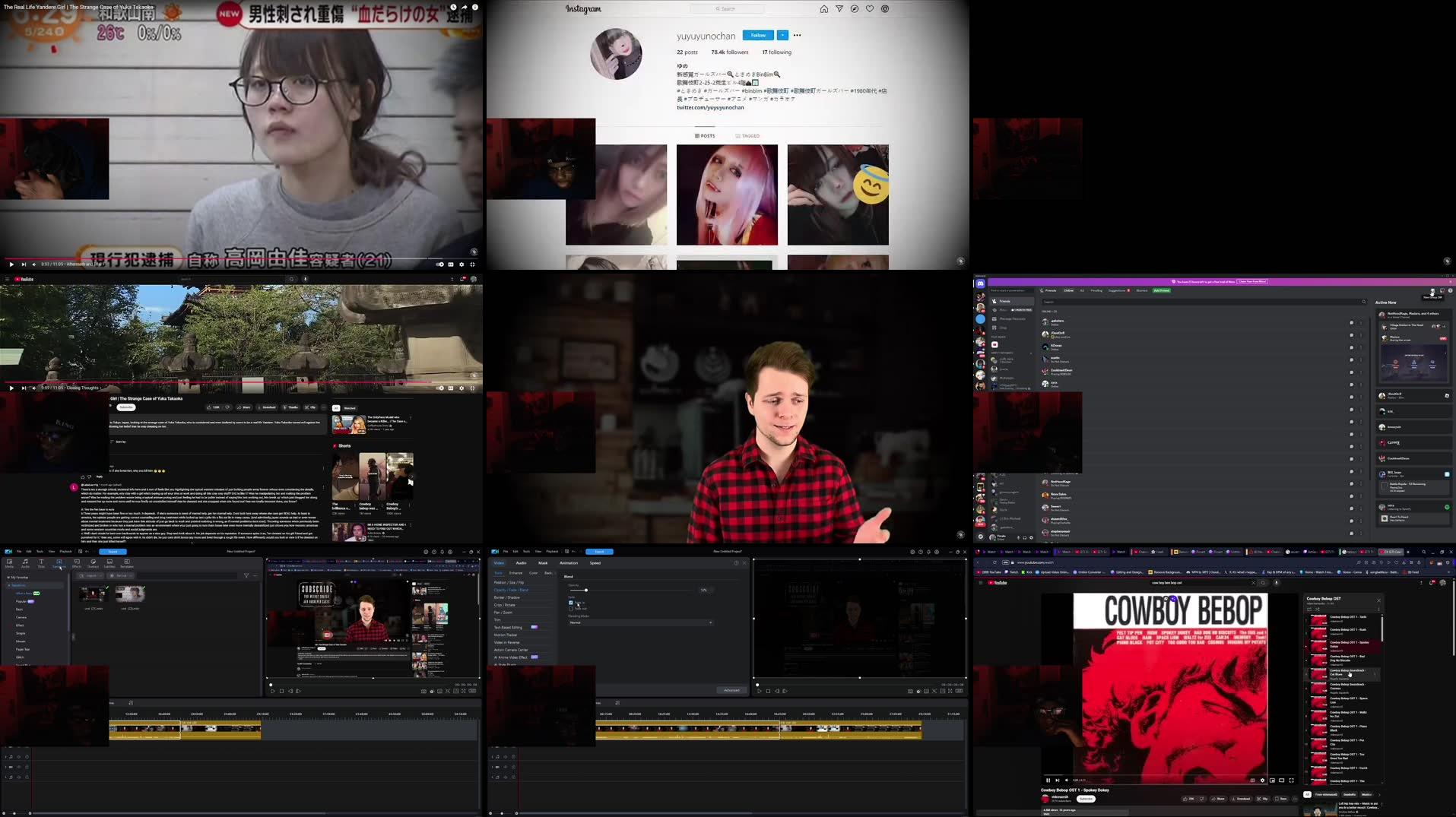This screenshot has width=1456, height=817.
Task: Open Instagram activity heart icon
Action: 869,9
